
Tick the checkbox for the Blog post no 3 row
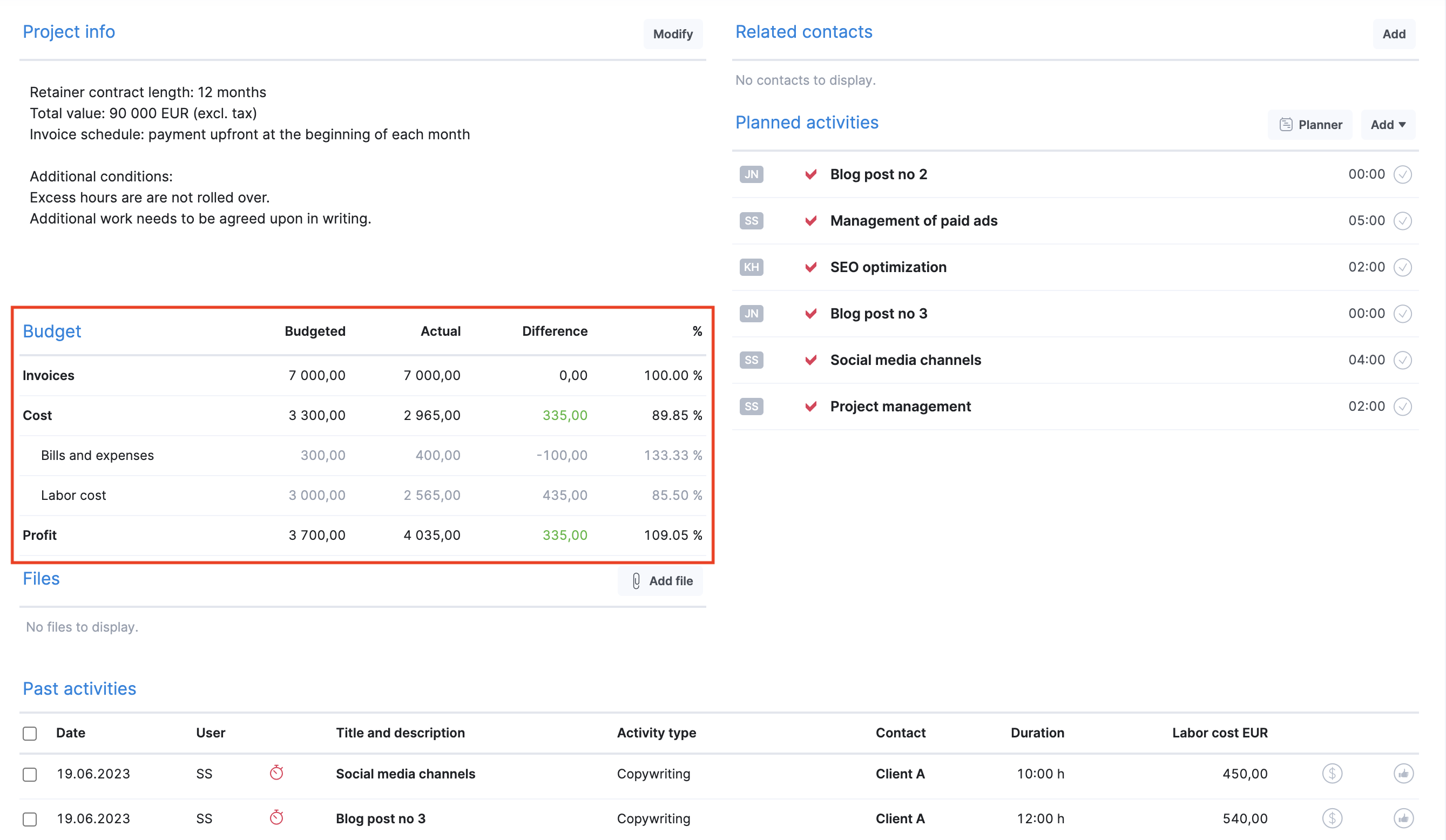29,819
